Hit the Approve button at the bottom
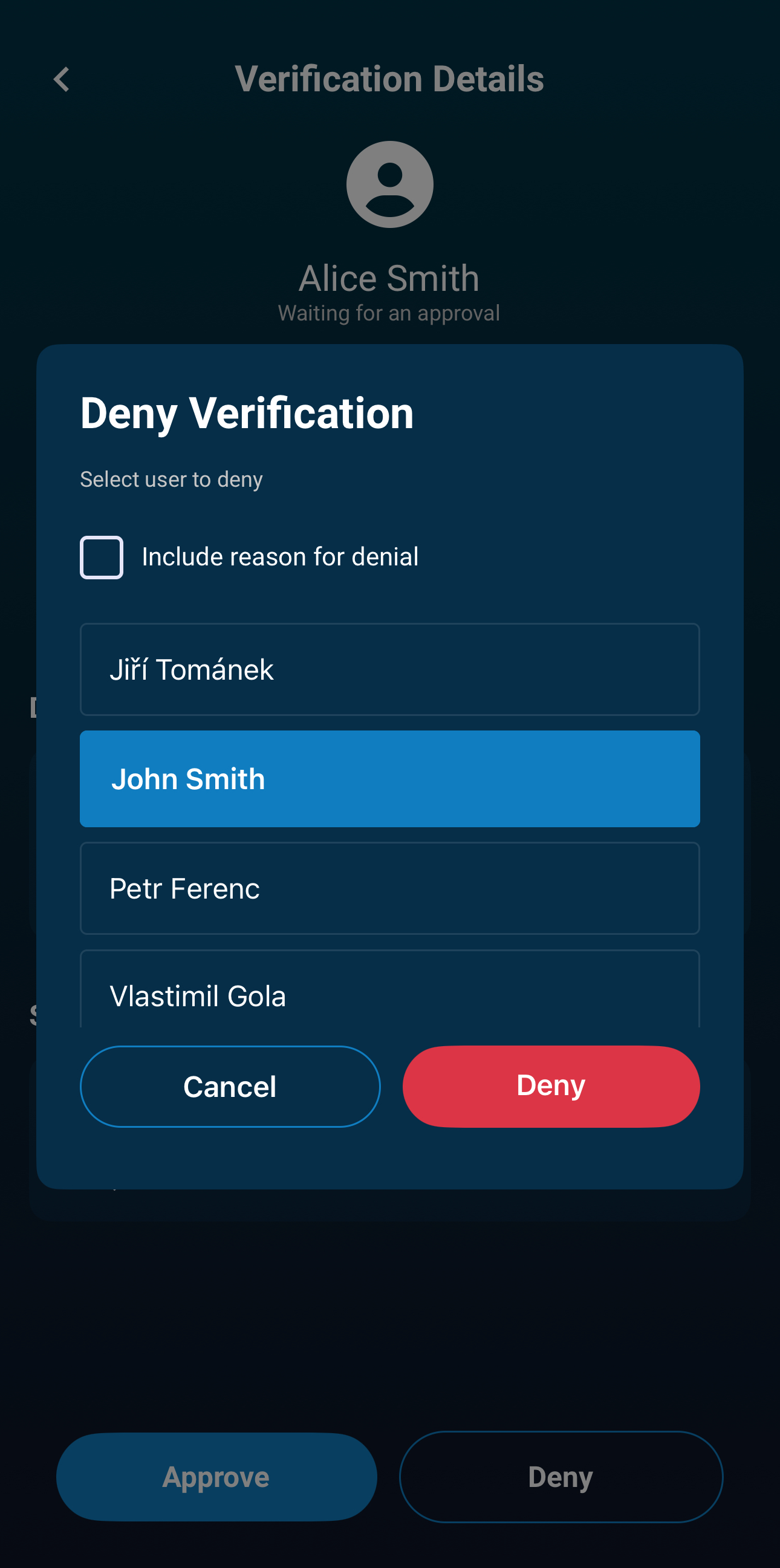The width and height of the screenshot is (780, 1568). (x=216, y=1477)
